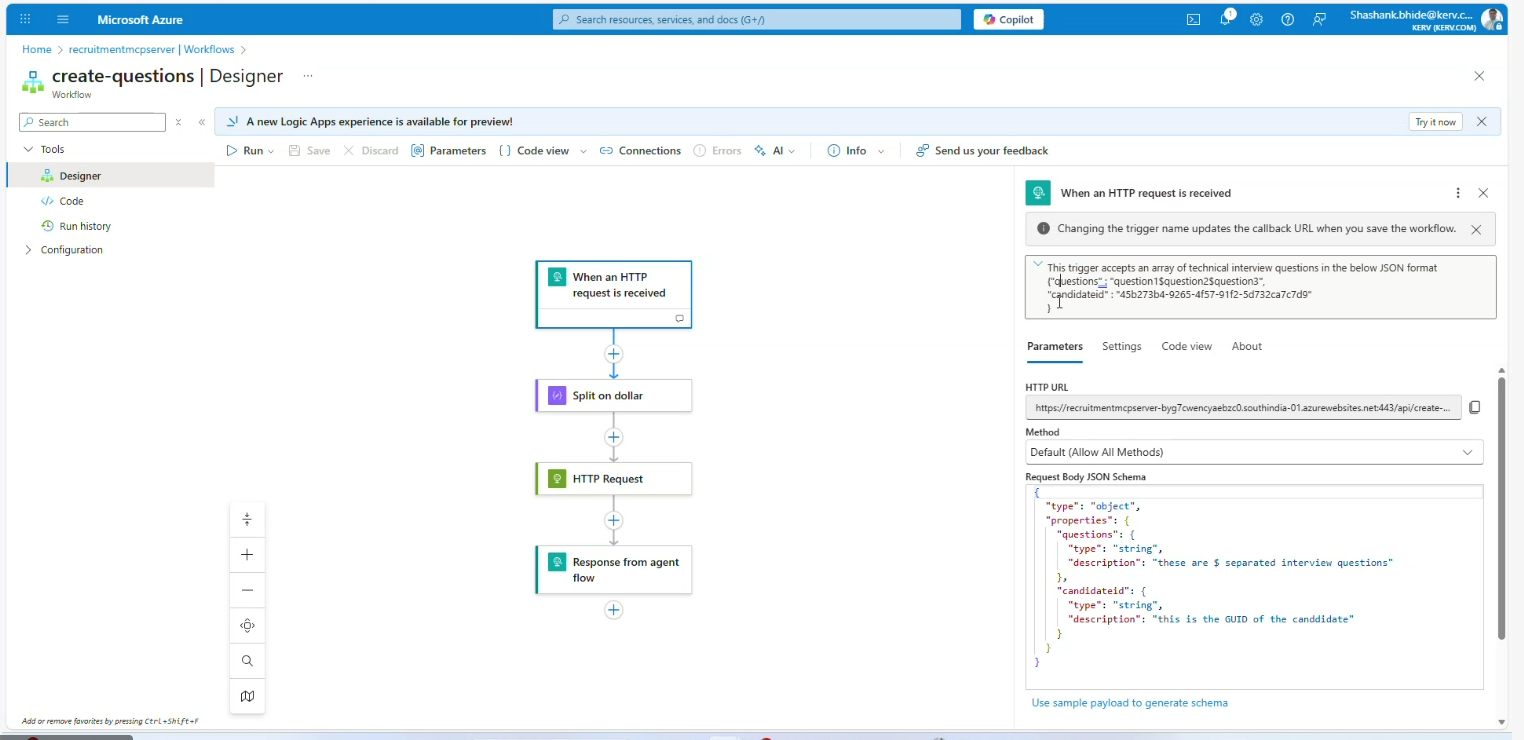Open Azure Cloud Shell icon
Screen dimensions: 1524x740
point(1193,20)
